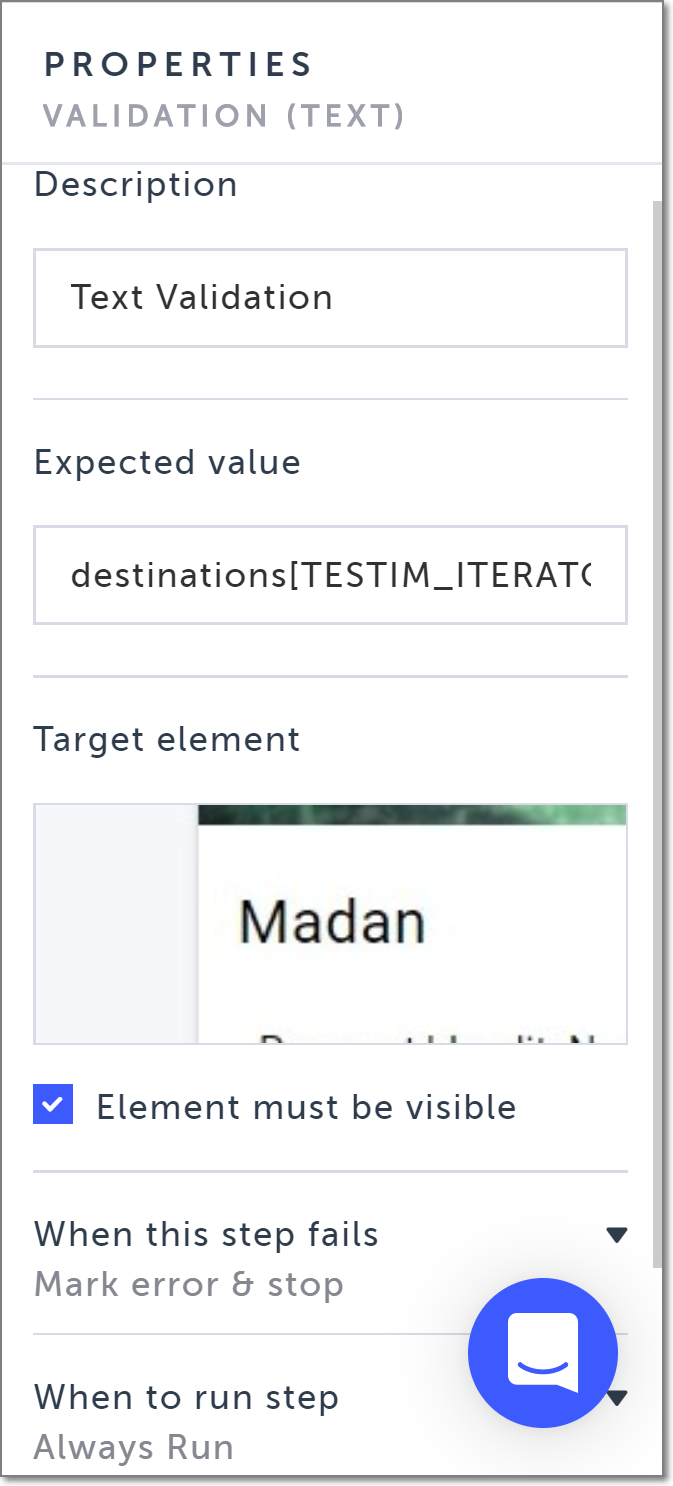Untick the 'Element must be visible' checkbox

[x=53, y=1105]
